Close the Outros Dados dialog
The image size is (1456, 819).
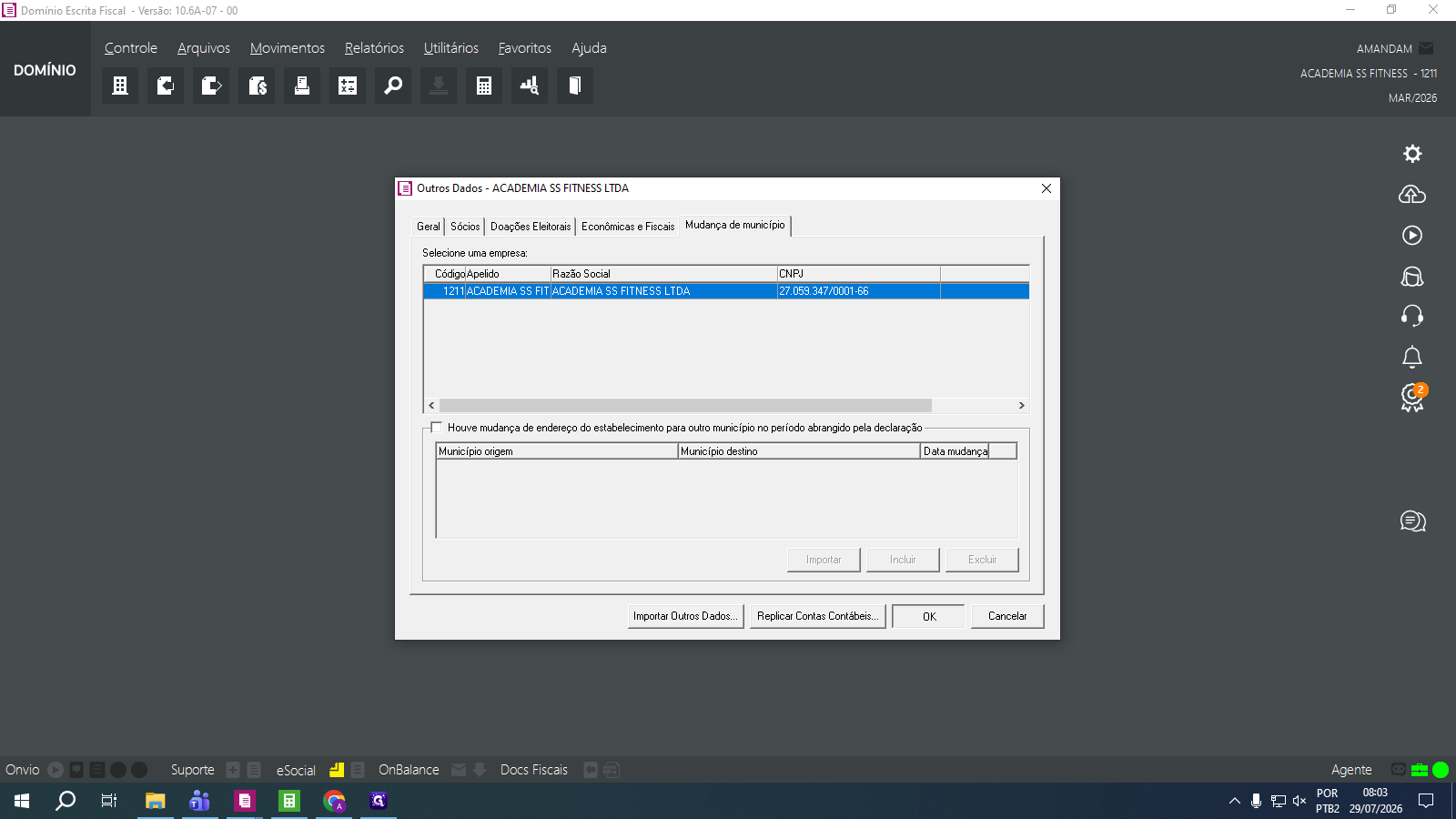(1046, 188)
